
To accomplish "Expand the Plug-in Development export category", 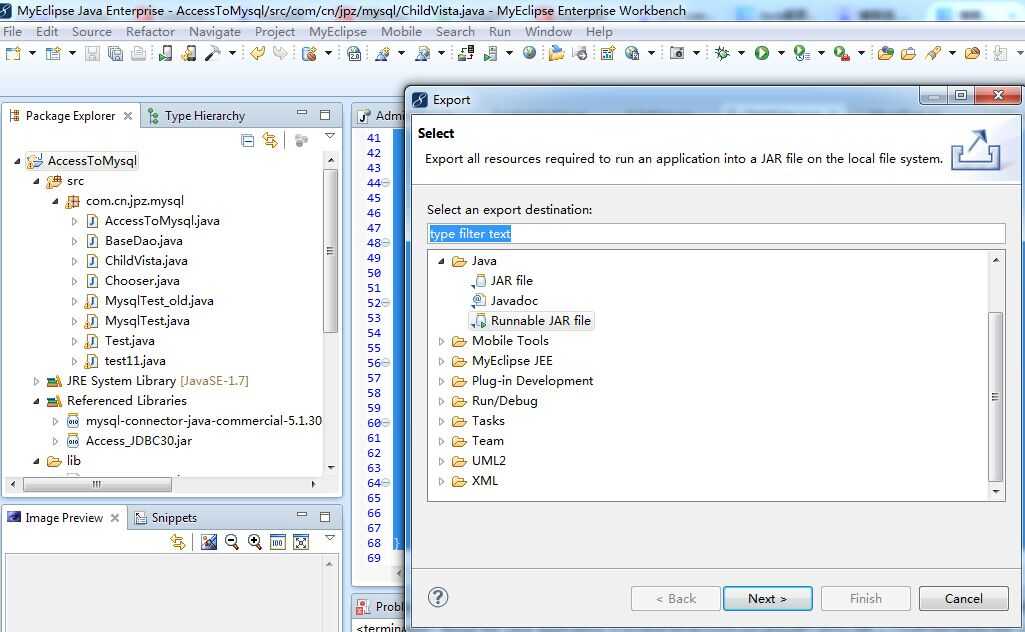I will coord(441,381).
